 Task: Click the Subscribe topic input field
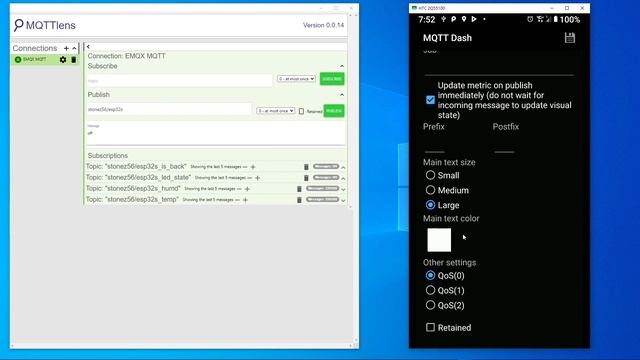pos(180,80)
